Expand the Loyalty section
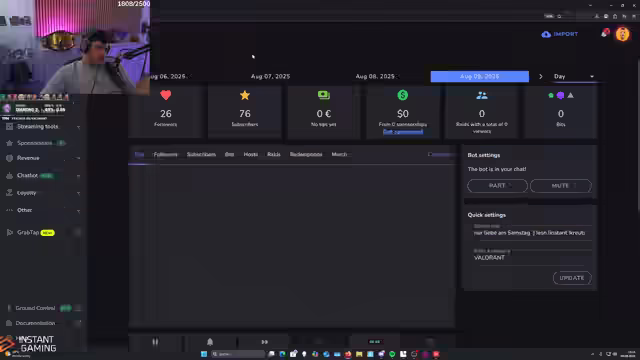This screenshot has width=640, height=360. click(78, 193)
